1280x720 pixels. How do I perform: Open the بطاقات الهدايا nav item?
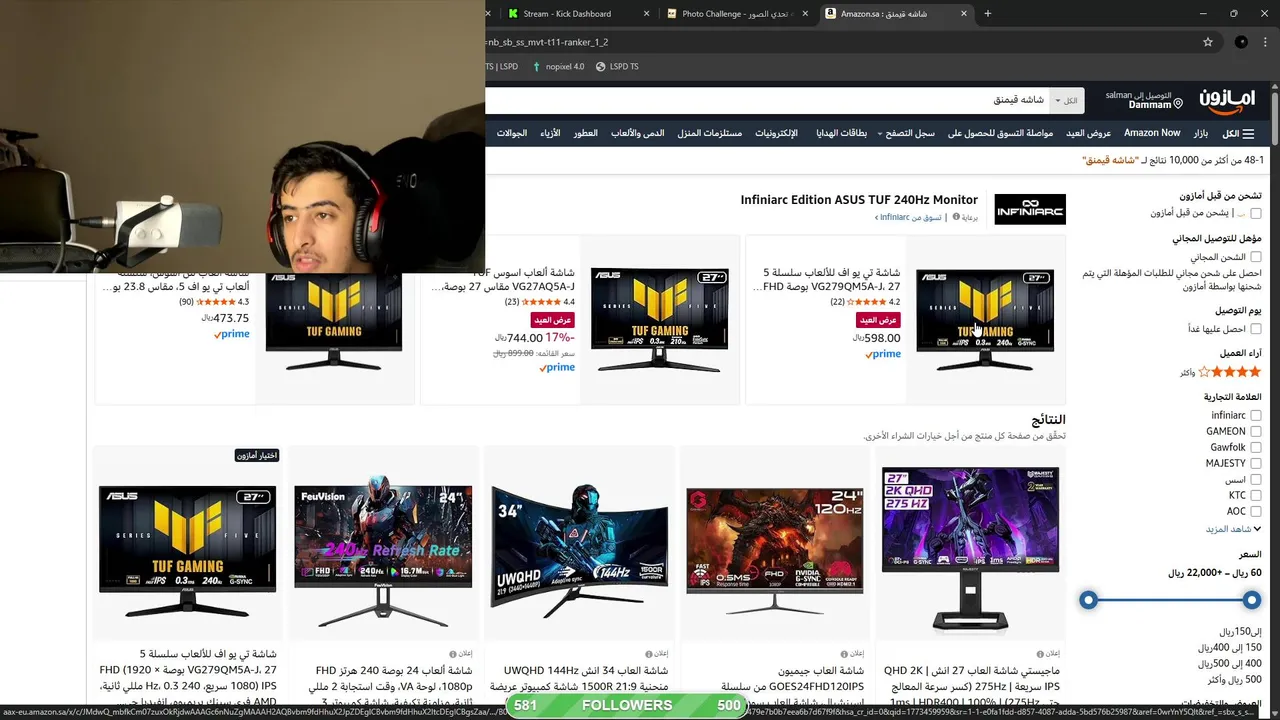click(x=841, y=133)
